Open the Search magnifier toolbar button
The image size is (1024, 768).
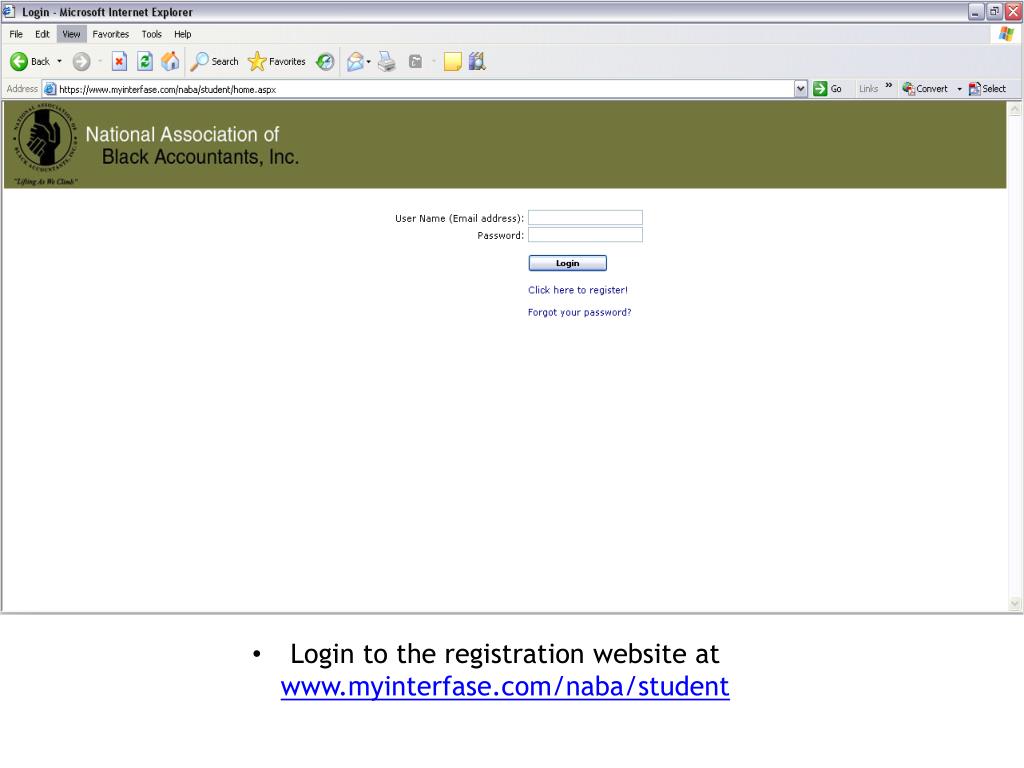pos(214,61)
